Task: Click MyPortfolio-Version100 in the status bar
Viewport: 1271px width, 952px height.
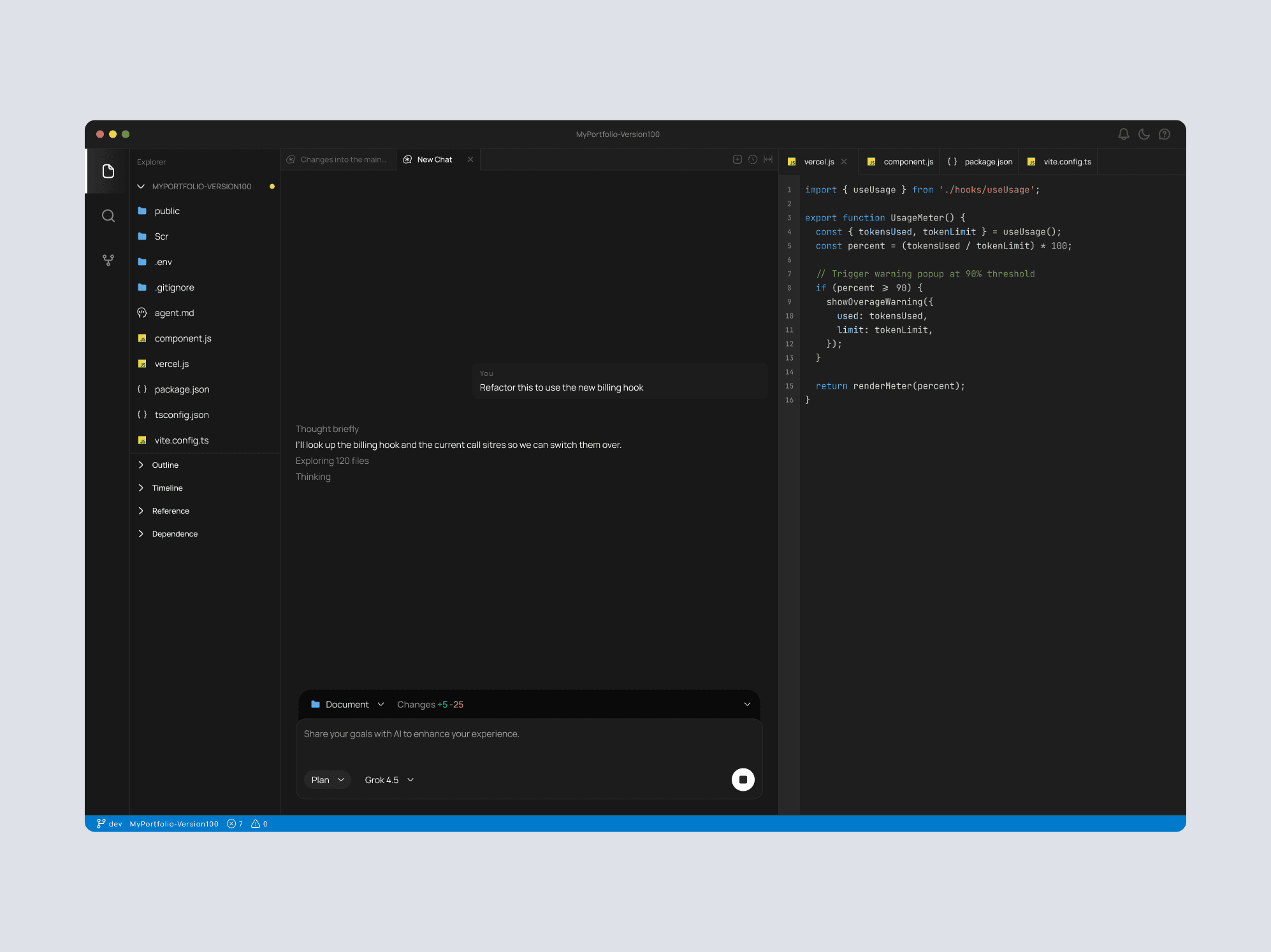Action: [x=174, y=824]
